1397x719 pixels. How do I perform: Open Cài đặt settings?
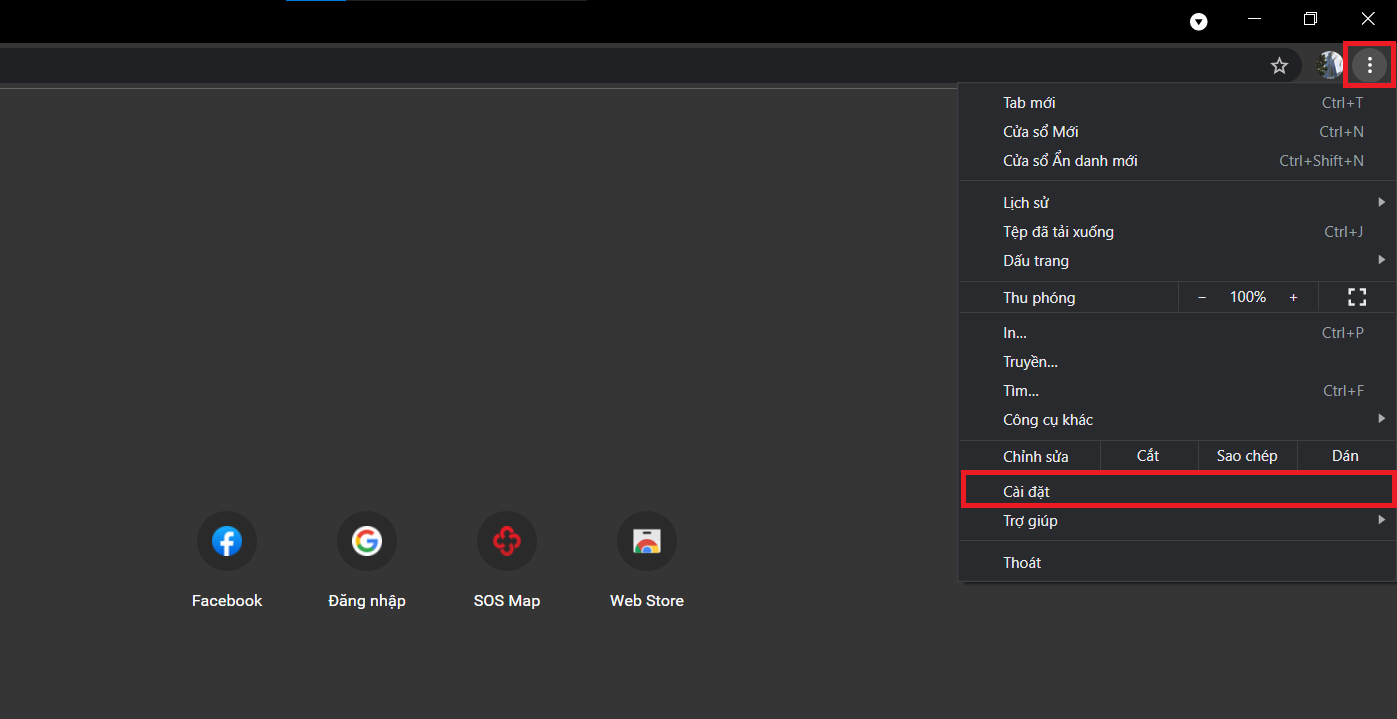(x=1177, y=491)
